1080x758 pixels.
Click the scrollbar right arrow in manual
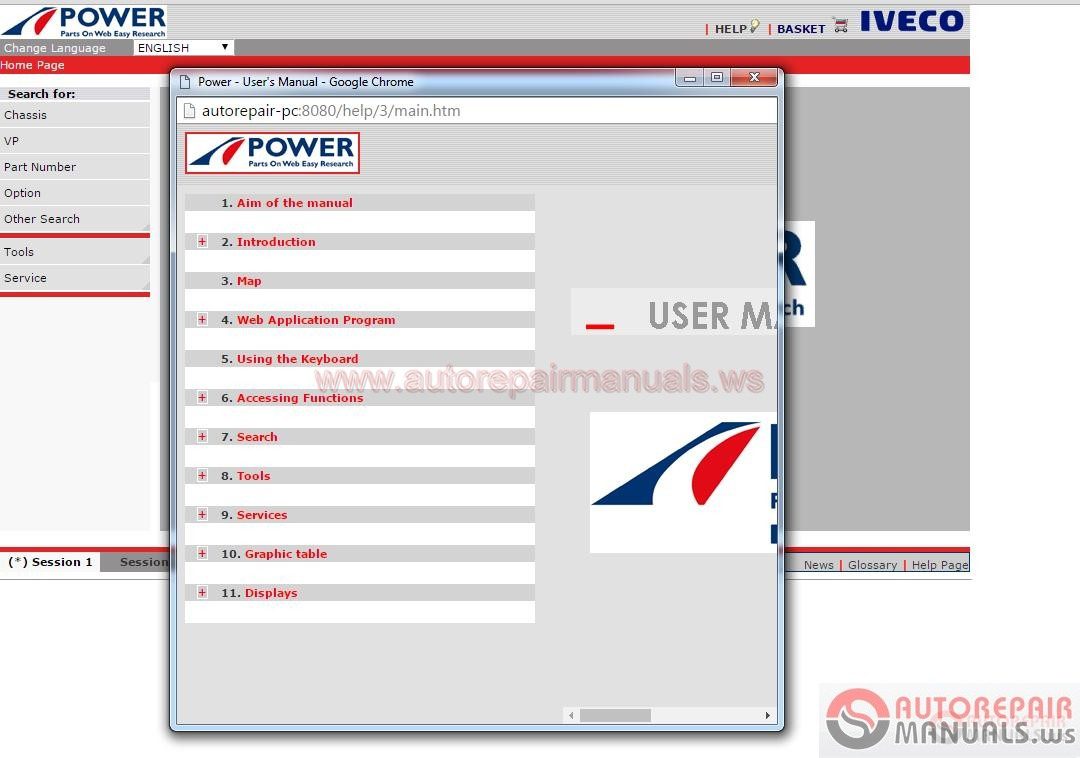tap(767, 715)
